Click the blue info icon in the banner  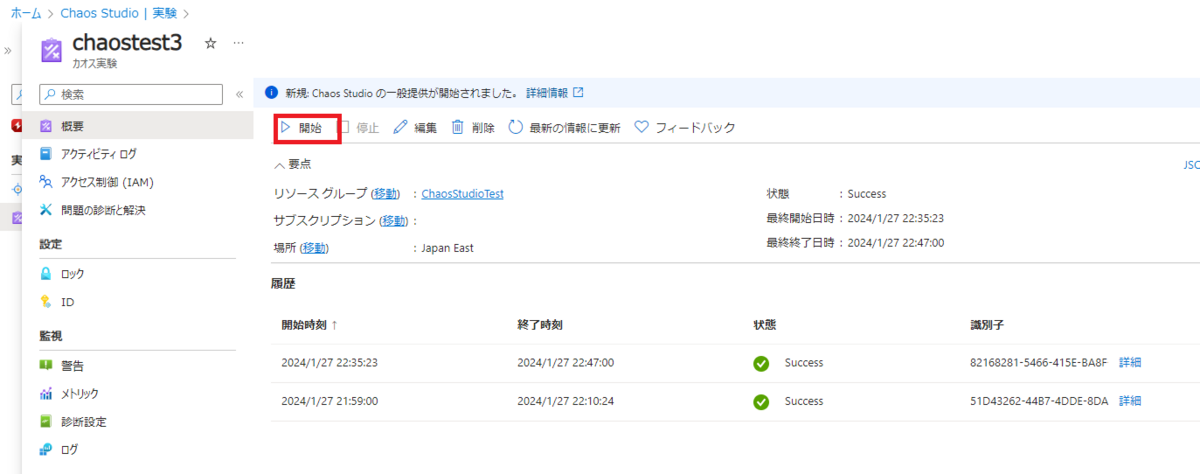coord(271,93)
